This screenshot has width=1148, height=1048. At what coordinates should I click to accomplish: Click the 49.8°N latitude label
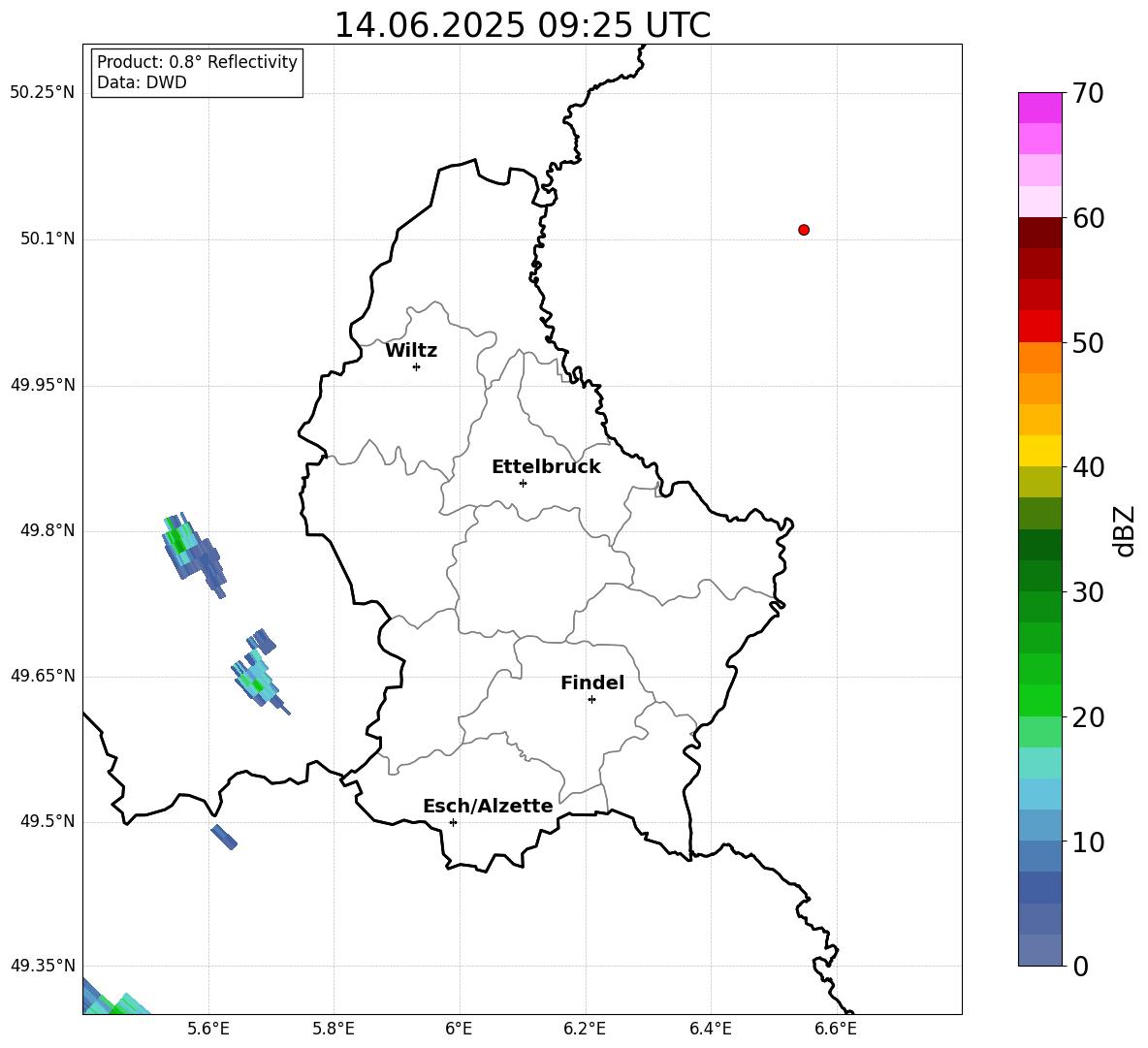(48, 530)
